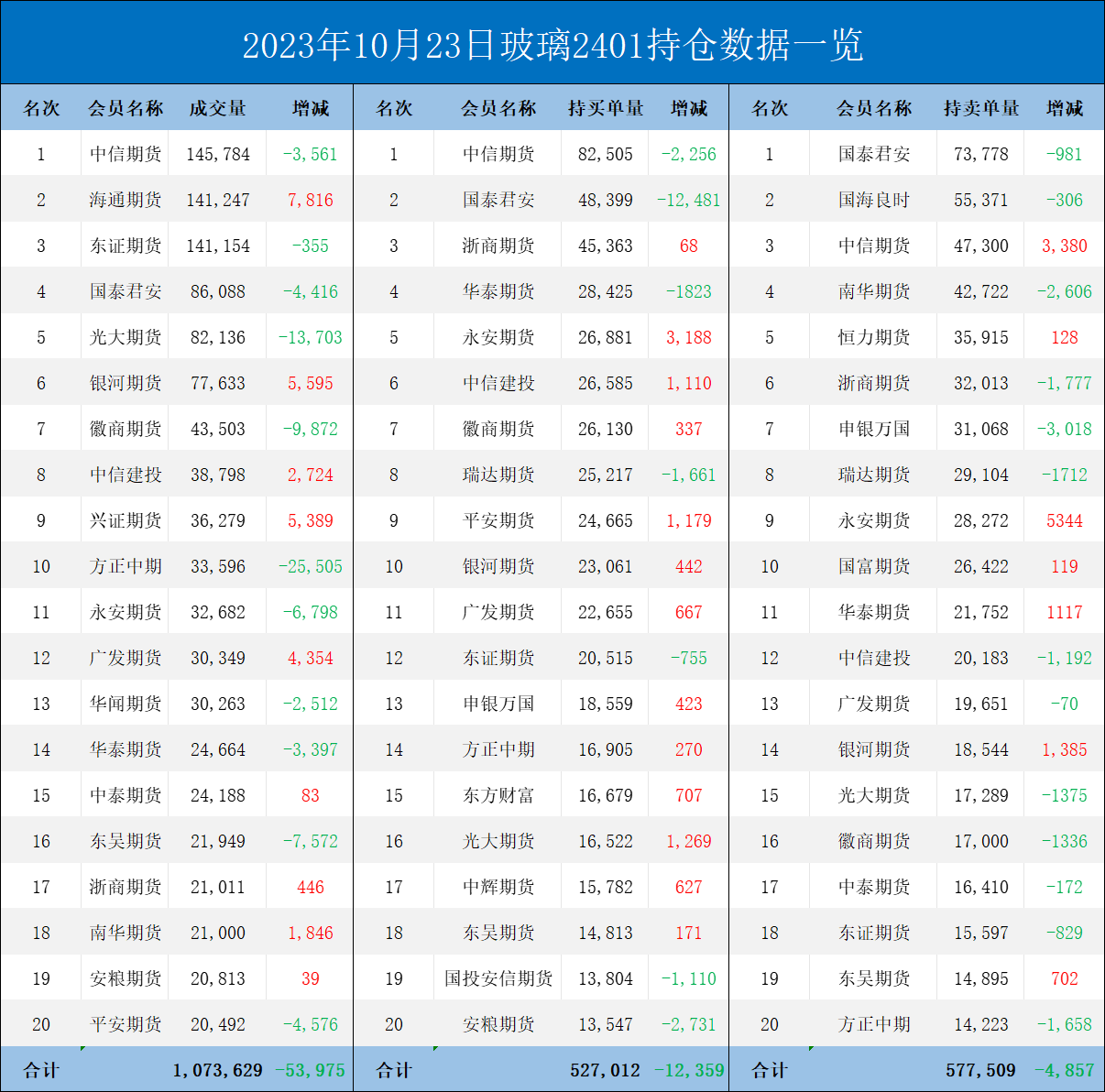Image resolution: width=1105 pixels, height=1092 pixels.
Task: Click the 中辉期货 member name
Action: tap(498, 887)
